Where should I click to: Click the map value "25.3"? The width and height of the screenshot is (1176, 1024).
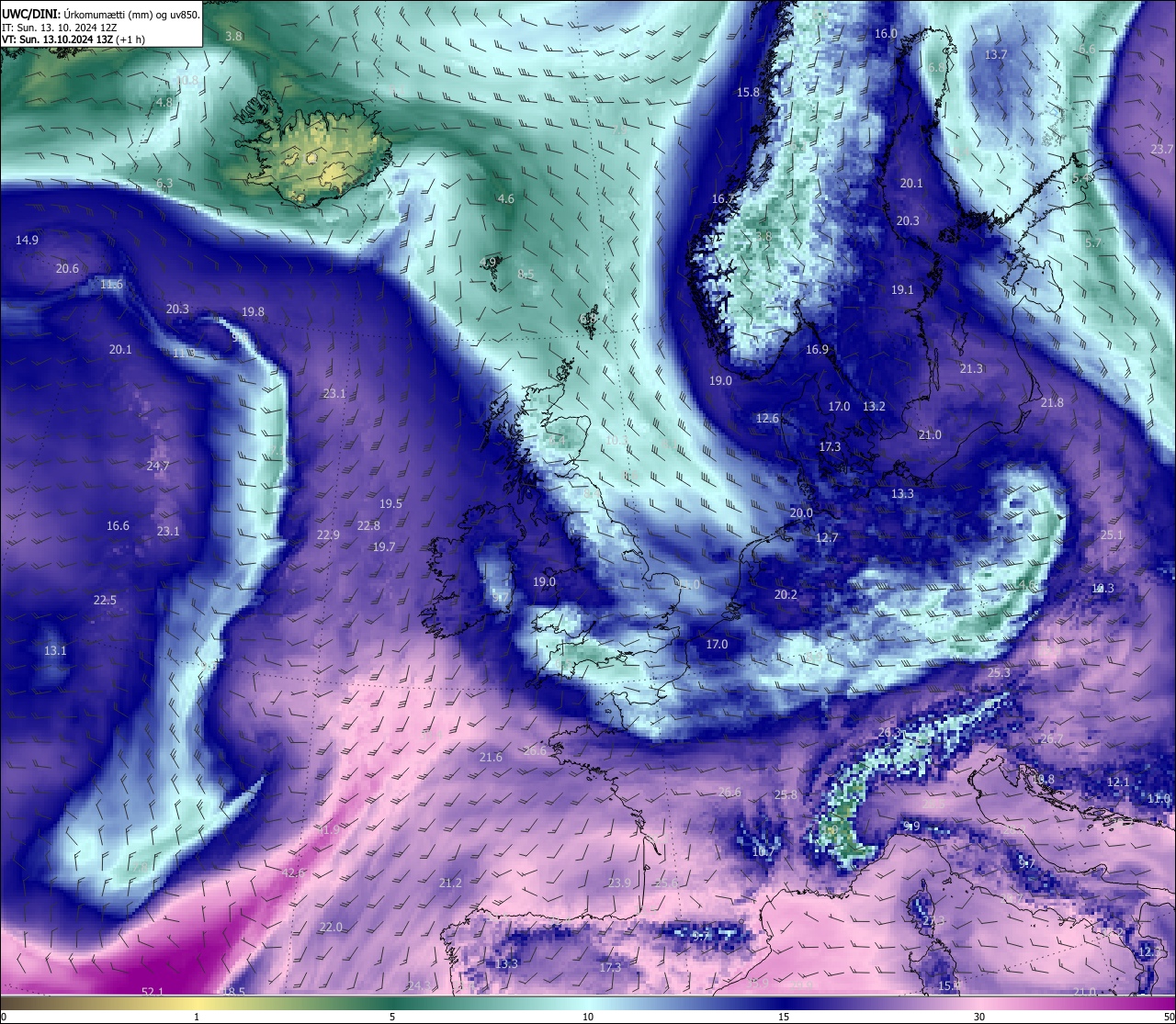(x=999, y=672)
